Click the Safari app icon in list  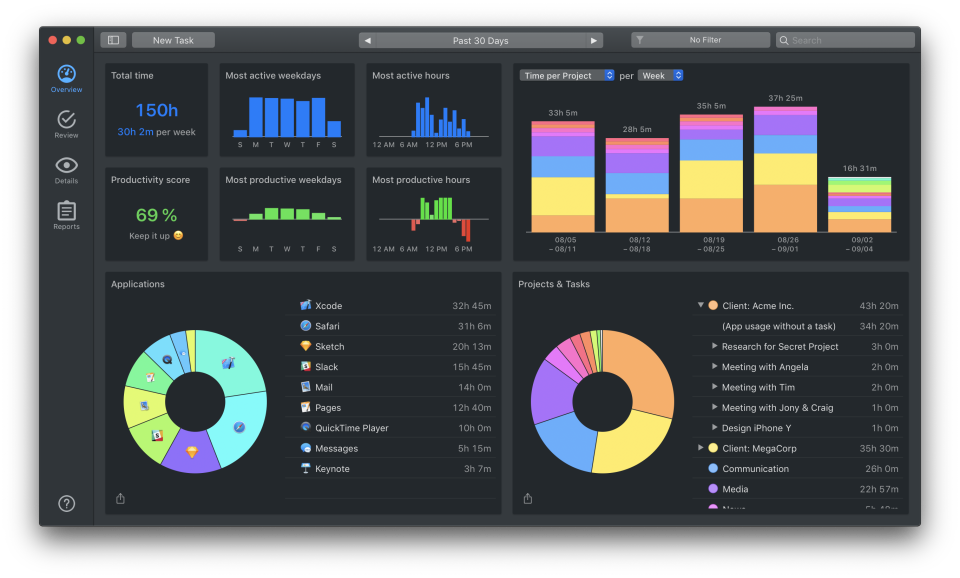306,325
